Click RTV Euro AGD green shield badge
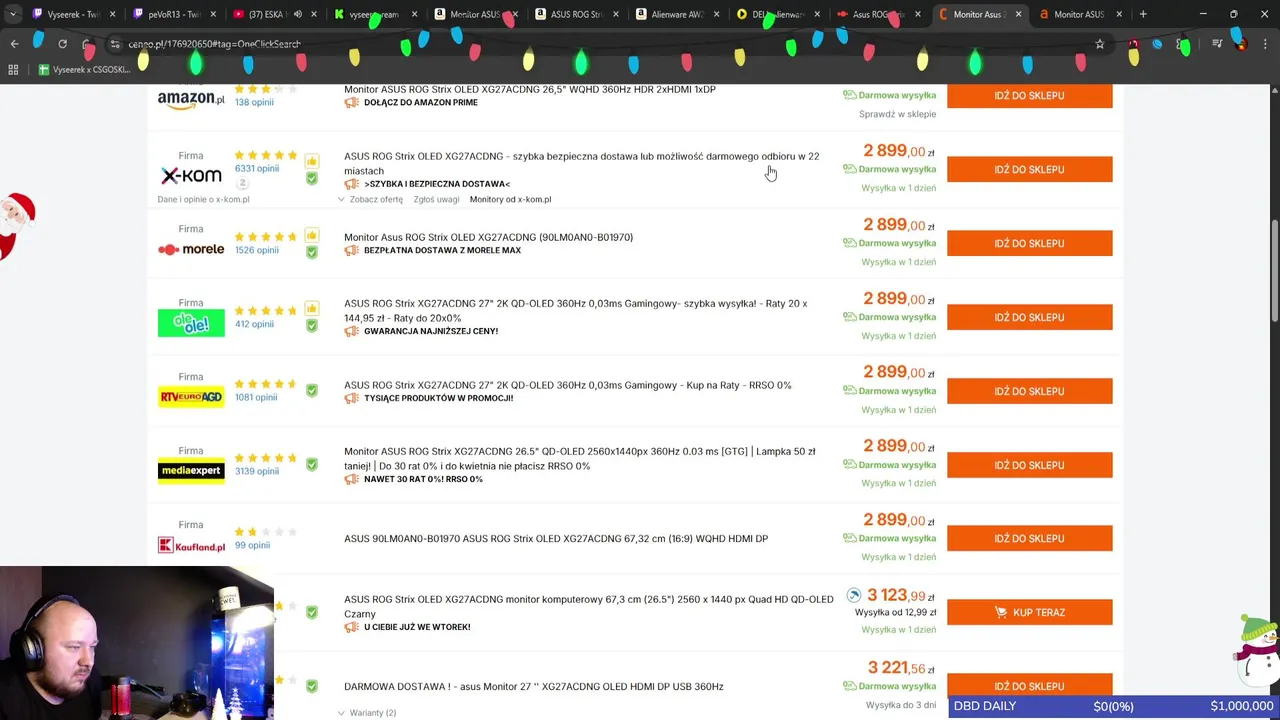Viewport: 1280px width, 720px height. (311, 390)
